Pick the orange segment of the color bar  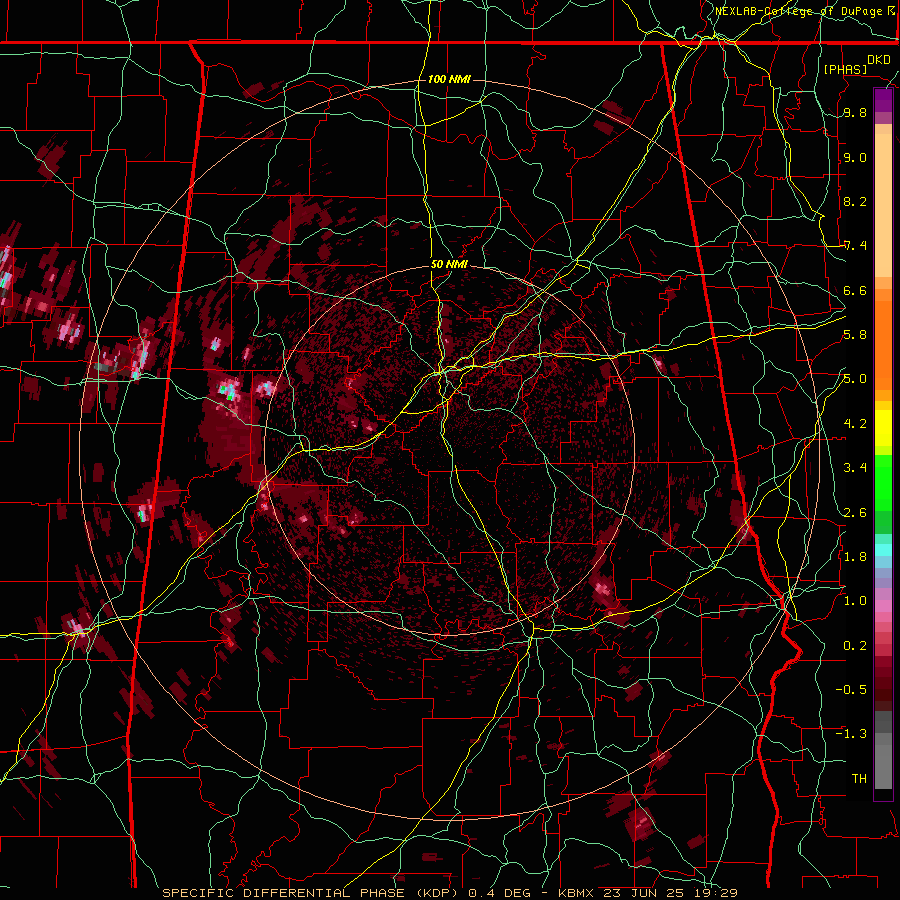click(883, 344)
